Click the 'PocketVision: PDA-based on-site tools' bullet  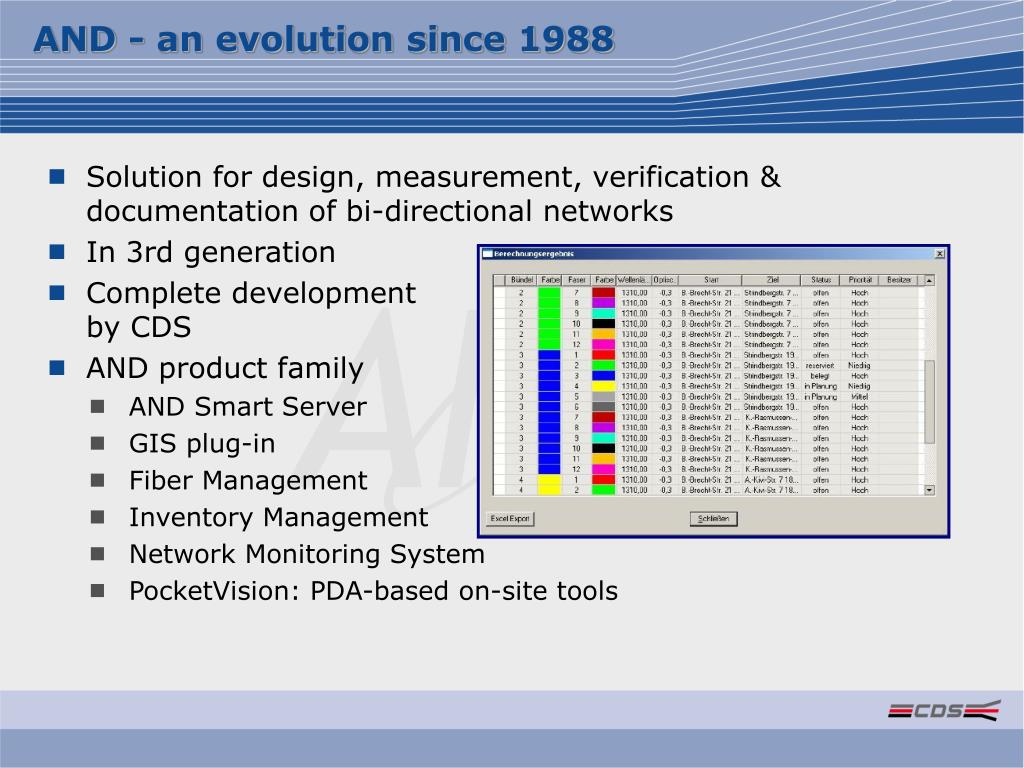click(374, 591)
